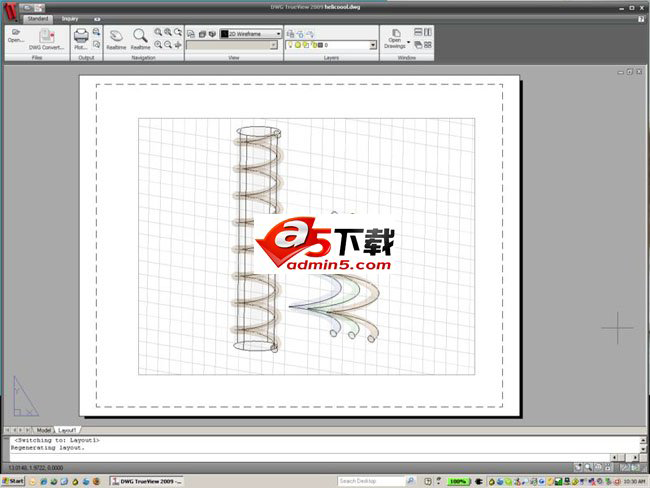Toggle the layer 0 freeze sun icon
Image resolution: width=650 pixels, height=488 pixels.
pyautogui.click(x=300, y=45)
